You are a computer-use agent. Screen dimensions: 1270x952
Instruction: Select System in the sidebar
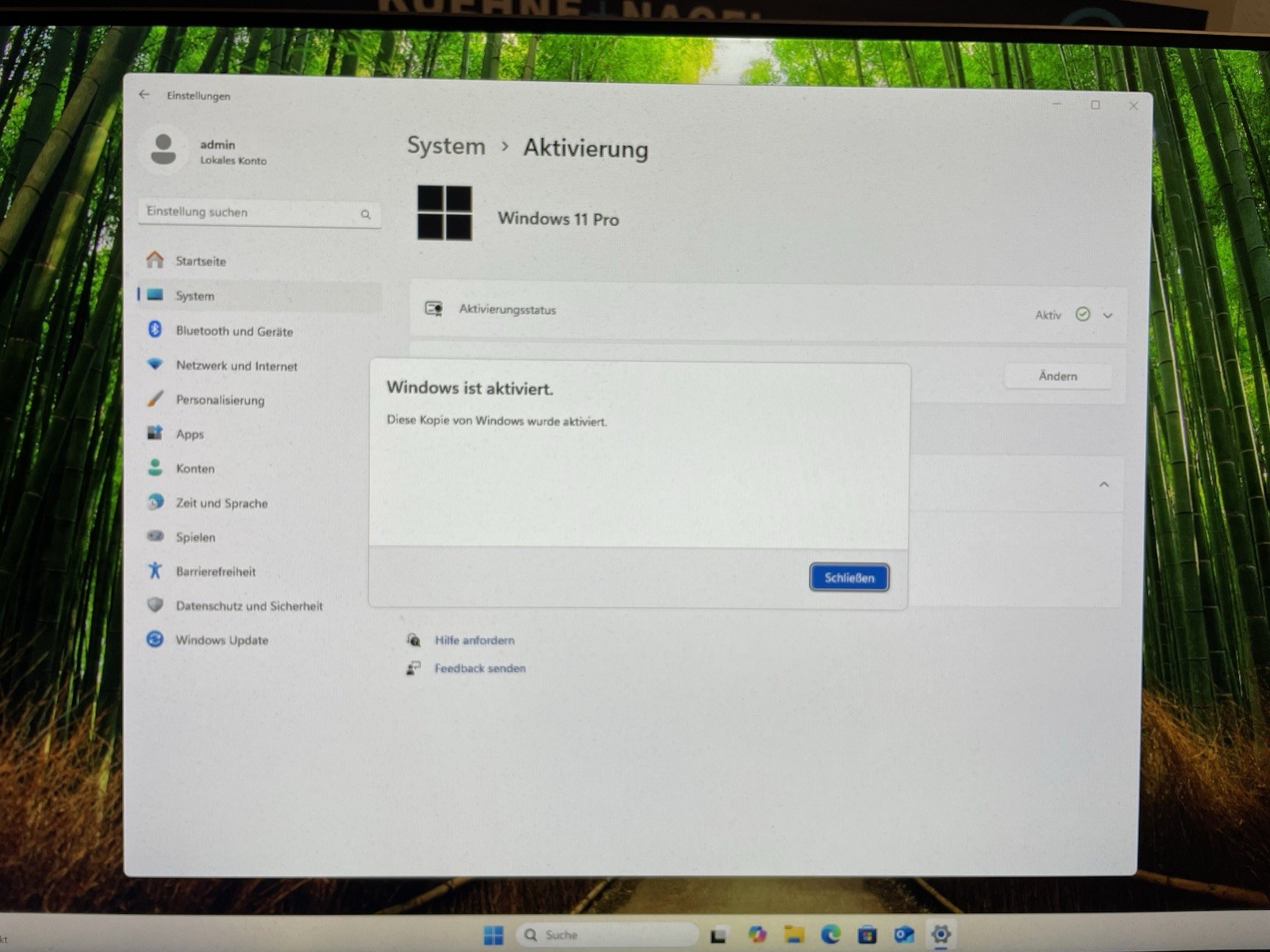coord(260,296)
